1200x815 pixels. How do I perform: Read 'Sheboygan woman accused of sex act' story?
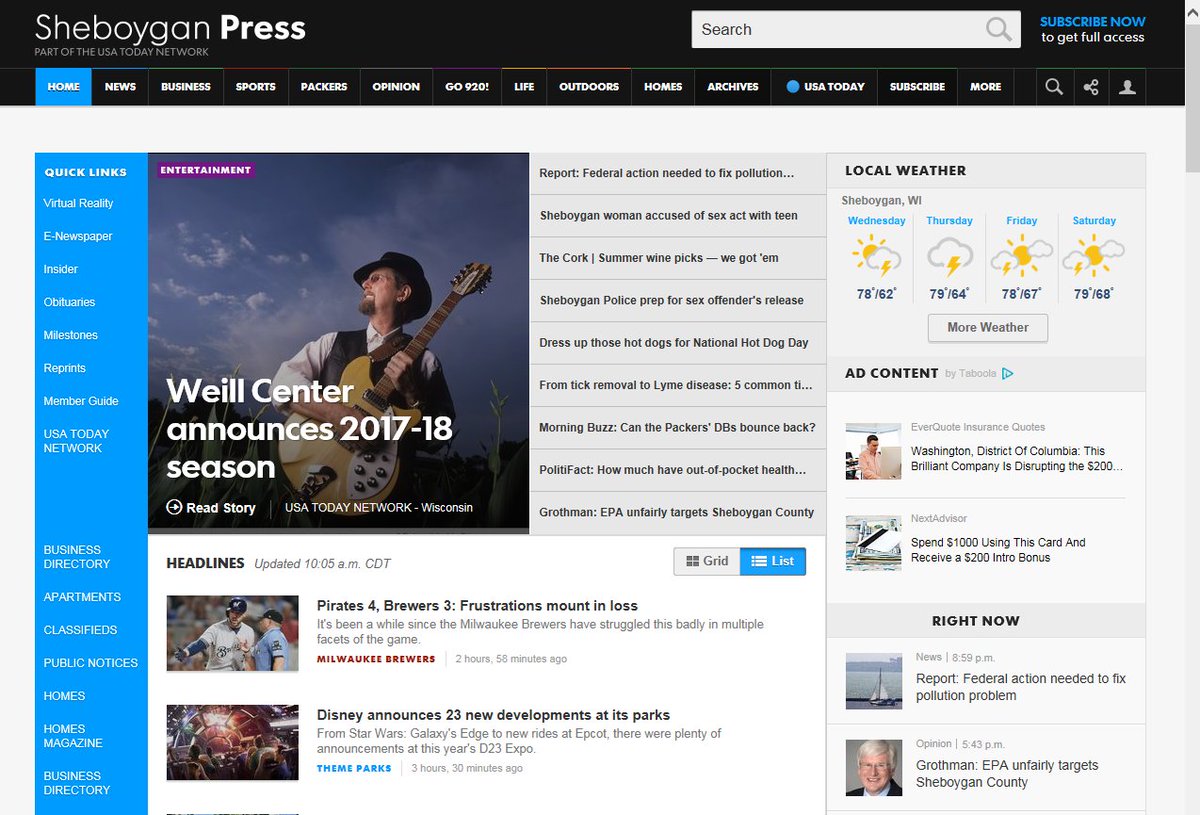669,215
